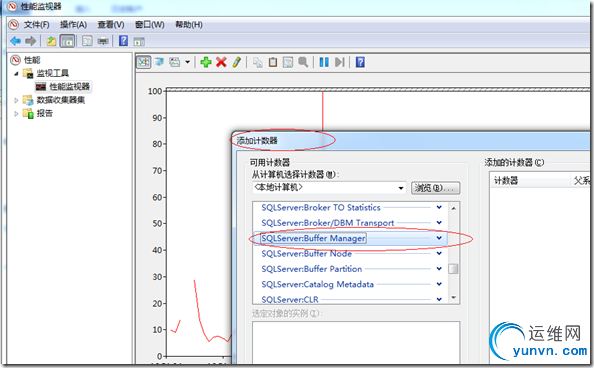
Task: Expand SQLServer:Buffer Node chevron
Action: pos(439,253)
